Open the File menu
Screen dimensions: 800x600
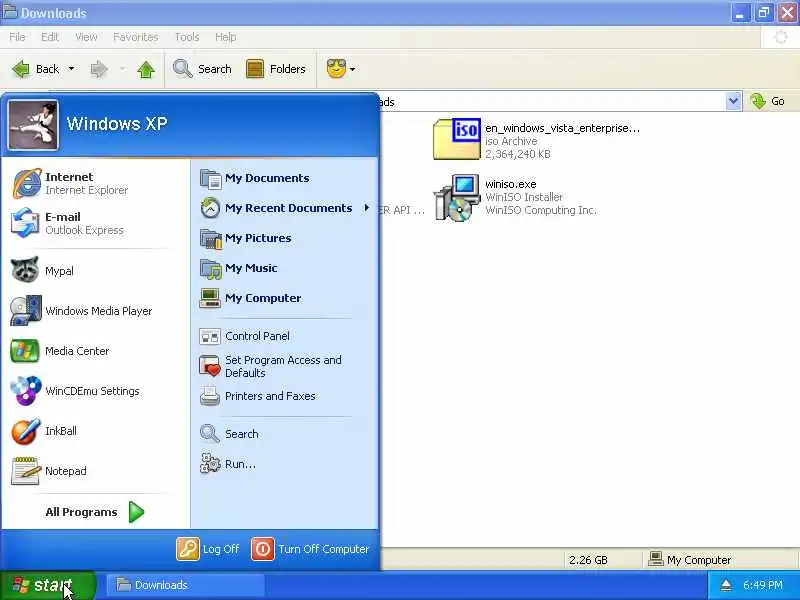click(x=17, y=37)
